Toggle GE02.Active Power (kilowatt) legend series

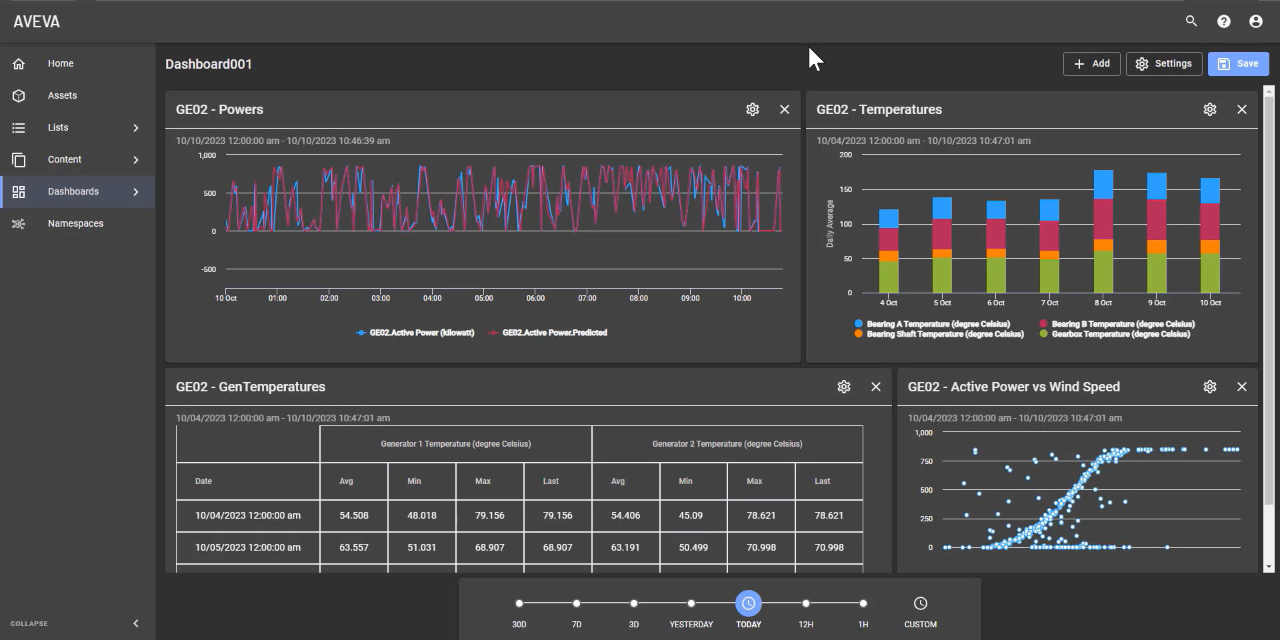click(413, 333)
